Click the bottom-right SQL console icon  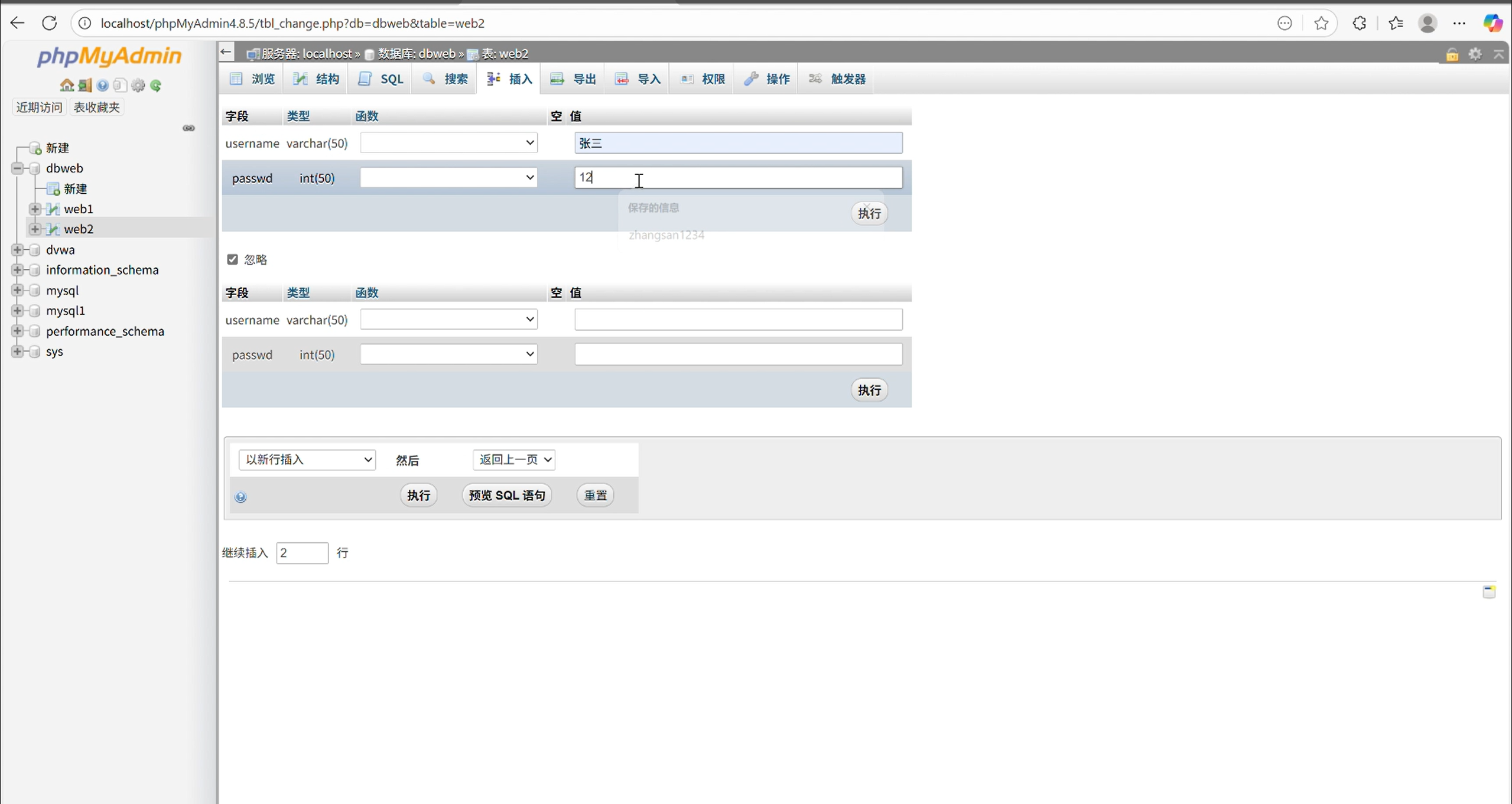tap(1489, 591)
